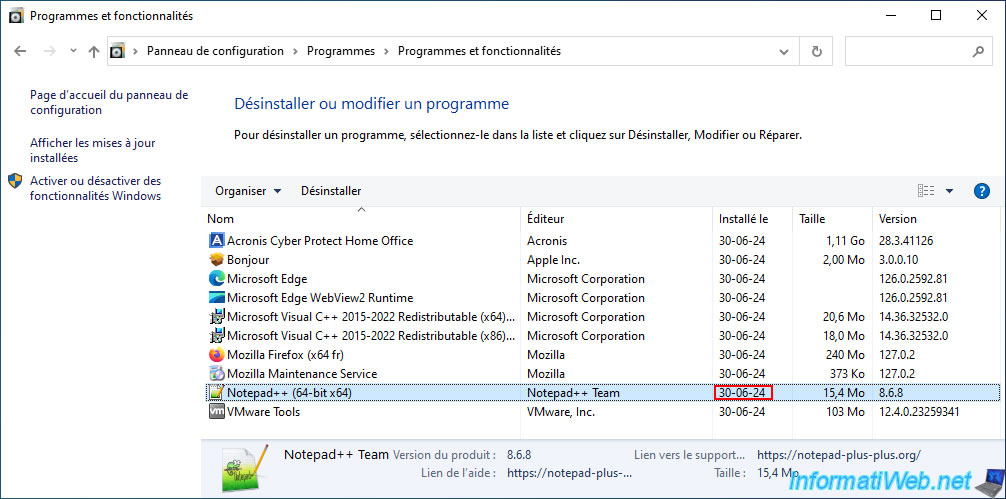The height and width of the screenshot is (499, 1006).
Task: Click the large Notepad++ details pane icon
Action: (x=246, y=468)
